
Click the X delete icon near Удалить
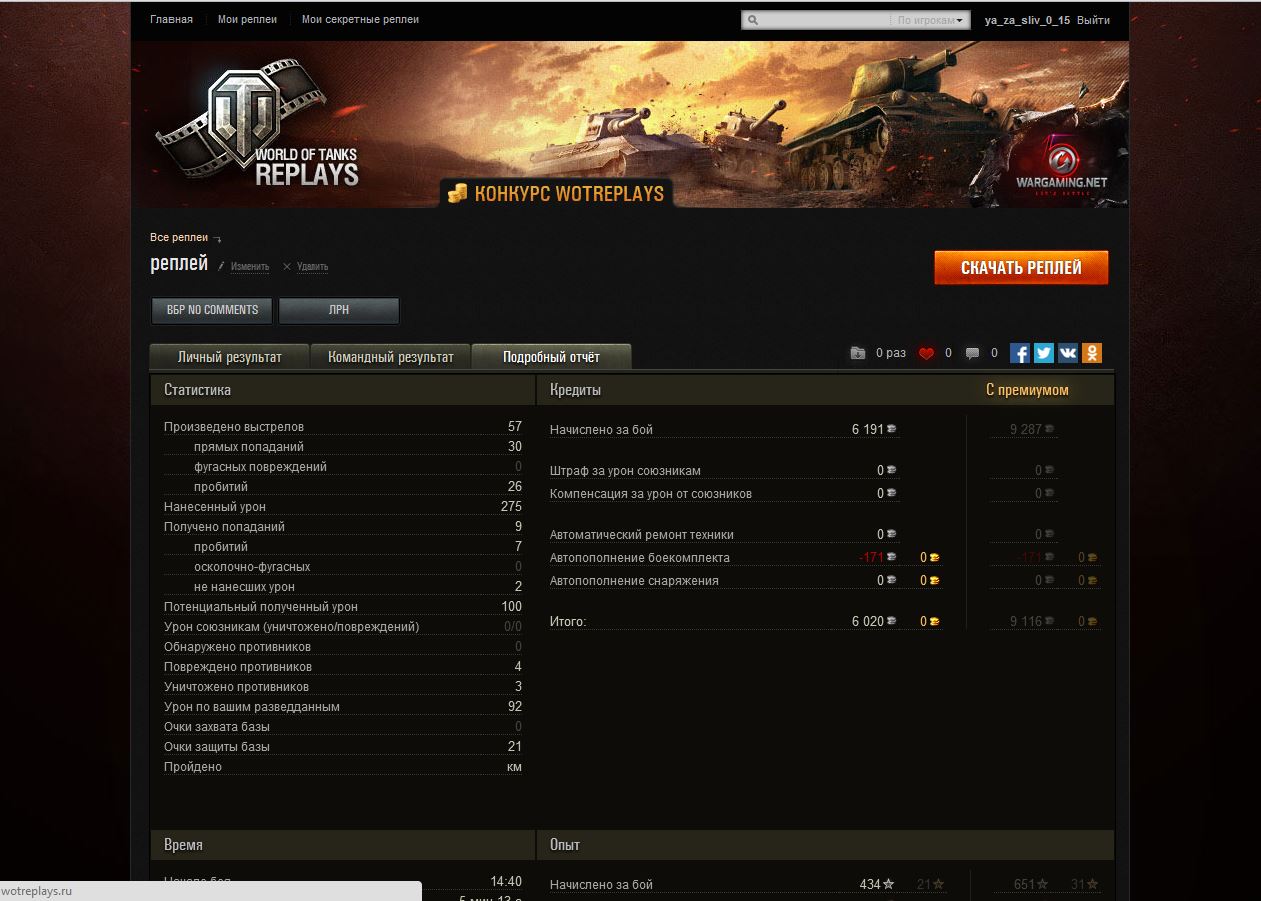287,266
